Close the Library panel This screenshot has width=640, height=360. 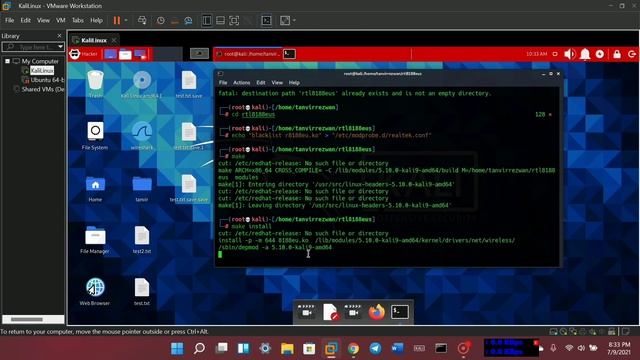pyautogui.click(x=59, y=36)
